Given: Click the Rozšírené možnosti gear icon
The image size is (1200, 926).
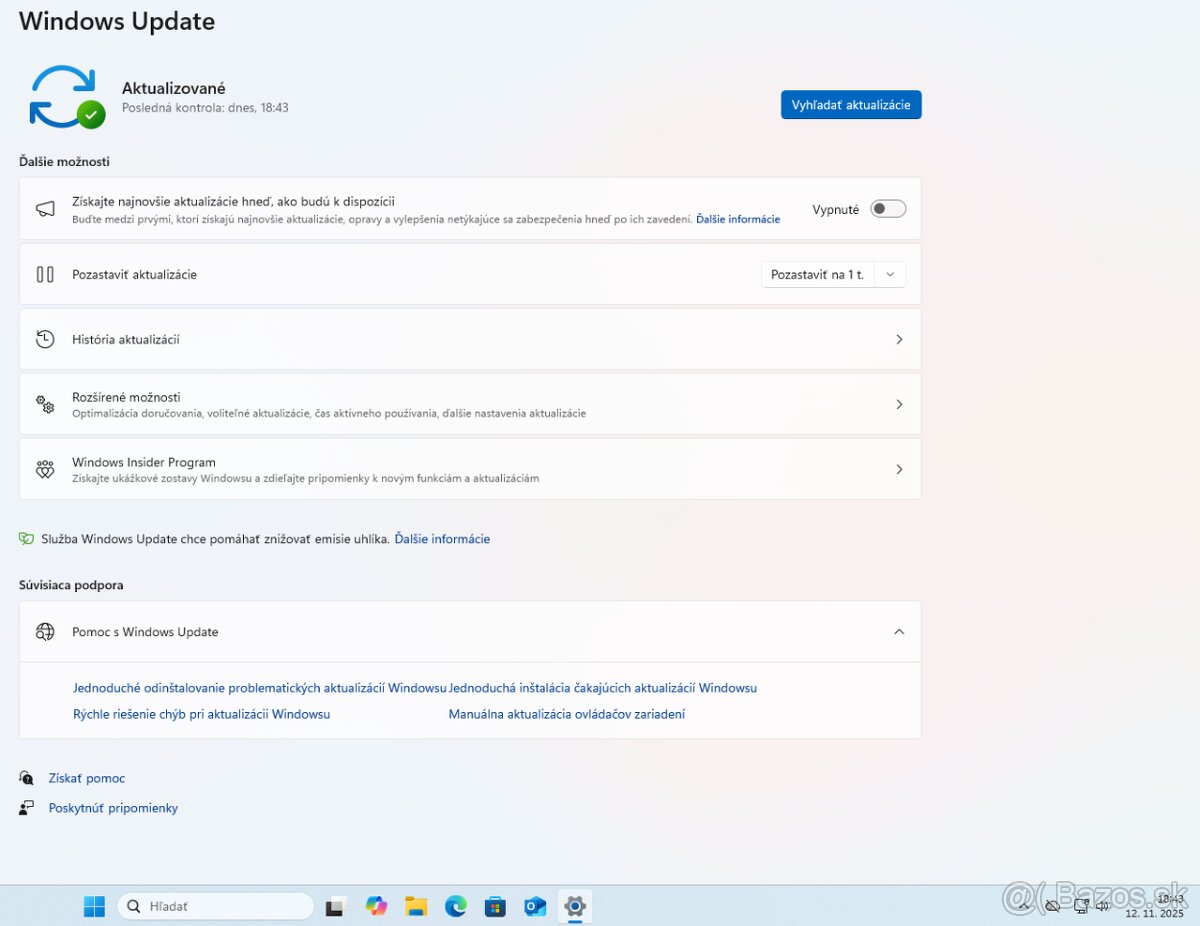Looking at the screenshot, I should (45, 404).
